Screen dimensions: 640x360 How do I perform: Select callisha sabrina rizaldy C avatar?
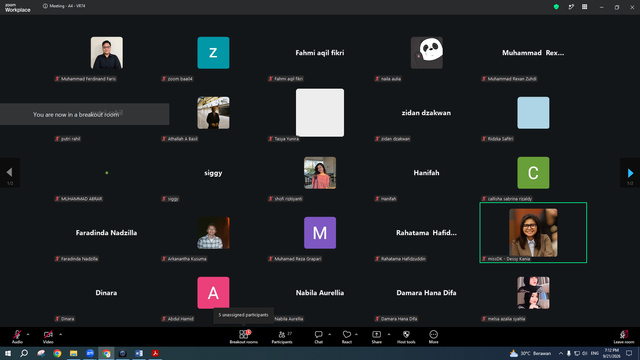point(533,173)
